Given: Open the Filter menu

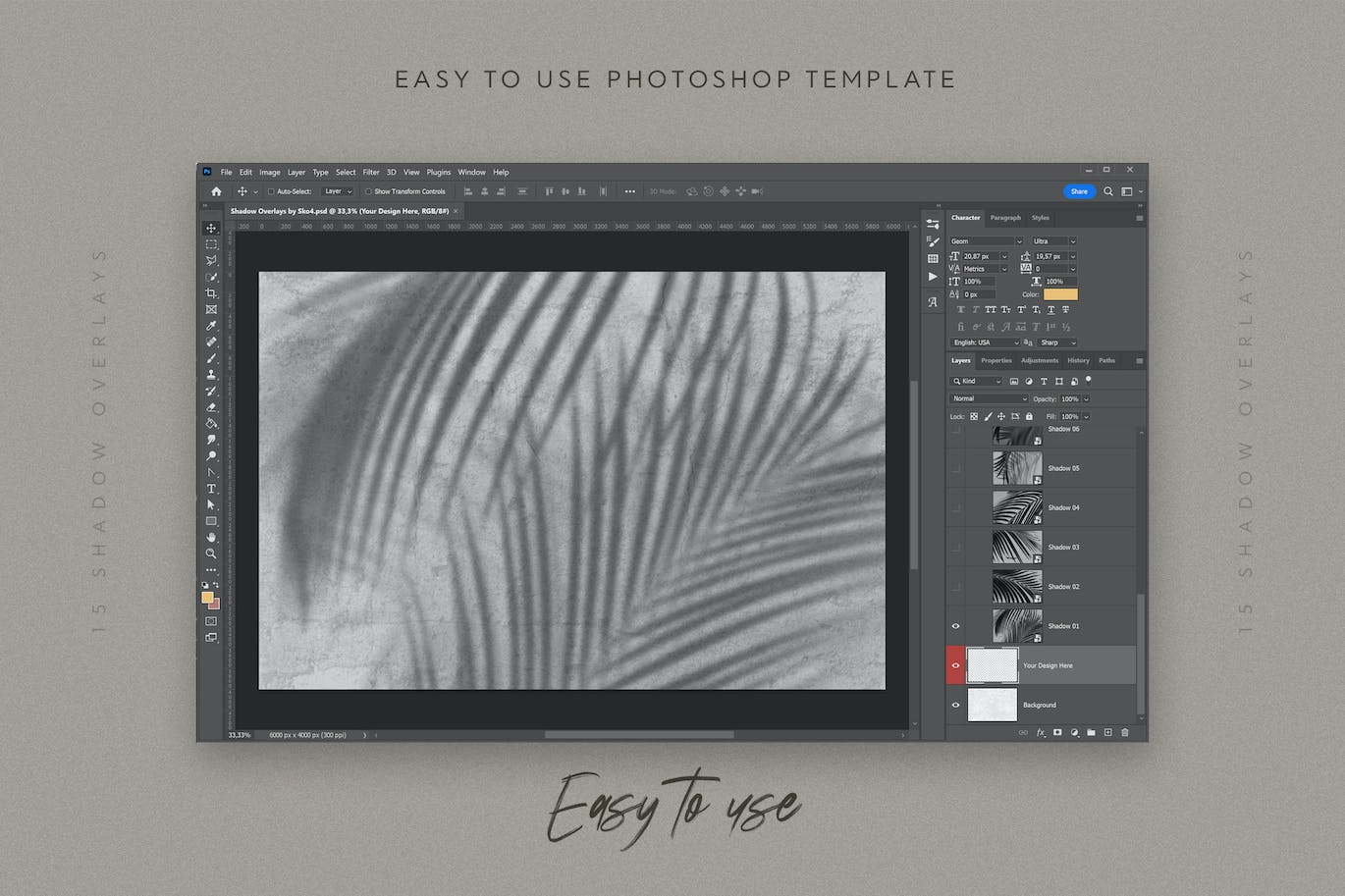Looking at the screenshot, I should tap(370, 172).
